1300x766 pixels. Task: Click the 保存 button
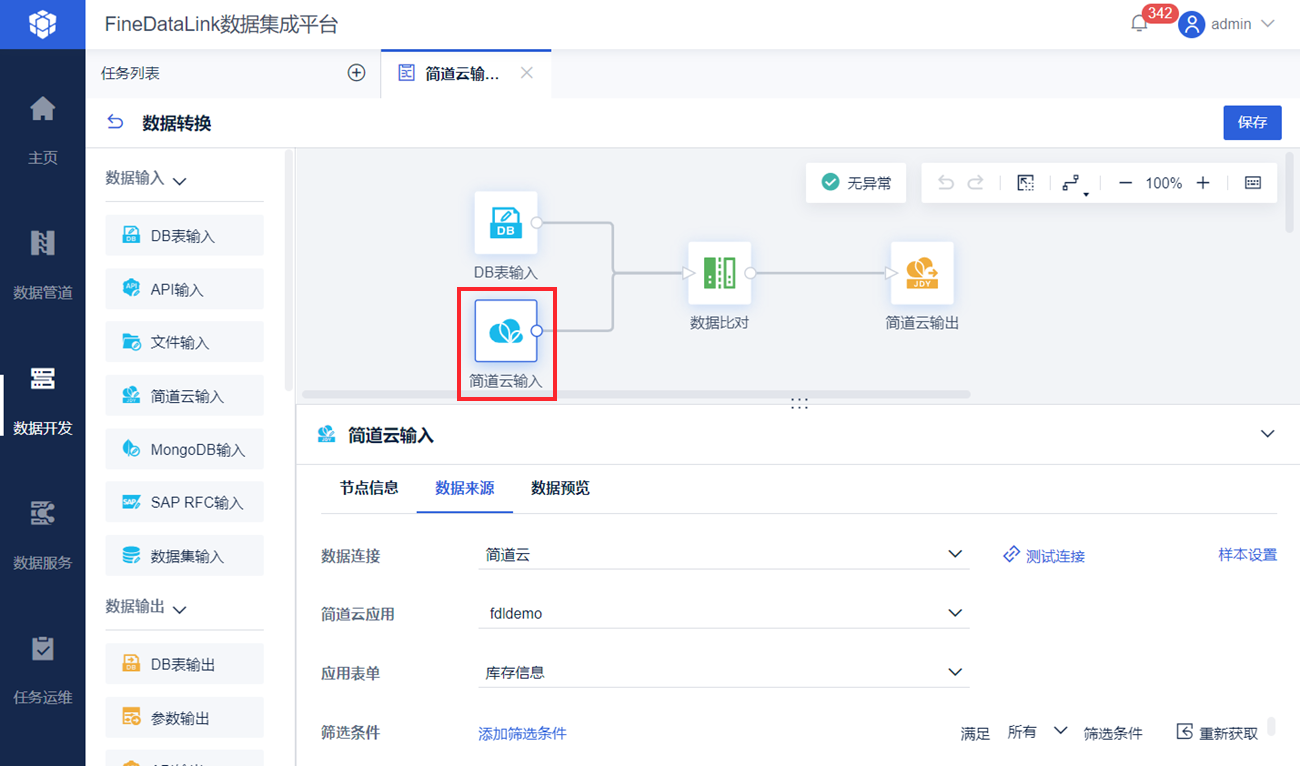pyautogui.click(x=1252, y=122)
